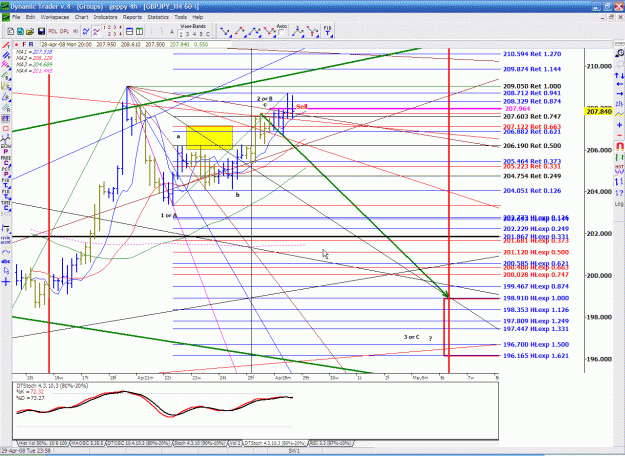Select the red trend line tool

coord(6,45)
